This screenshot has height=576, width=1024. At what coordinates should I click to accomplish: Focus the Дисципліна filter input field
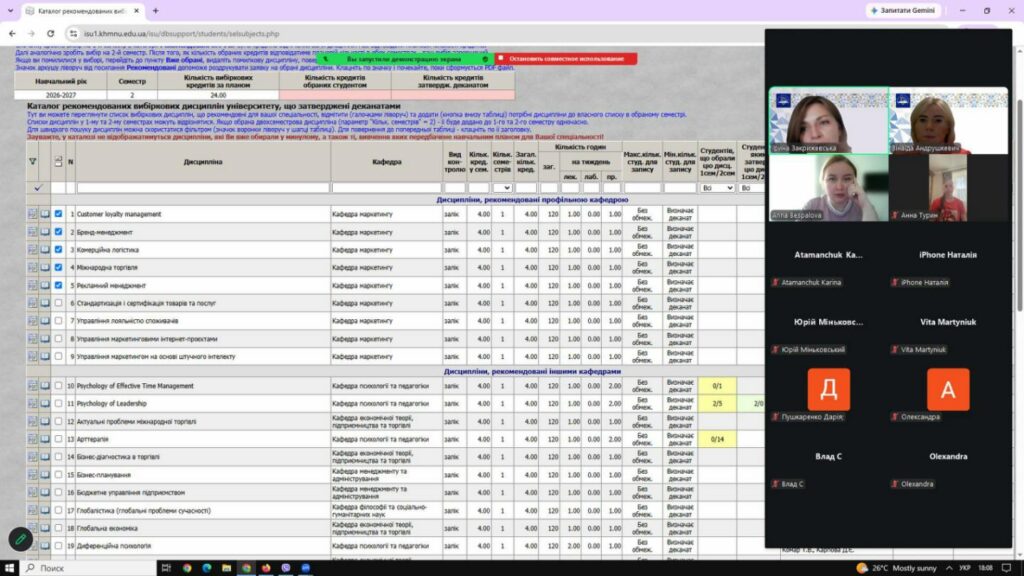click(203, 188)
